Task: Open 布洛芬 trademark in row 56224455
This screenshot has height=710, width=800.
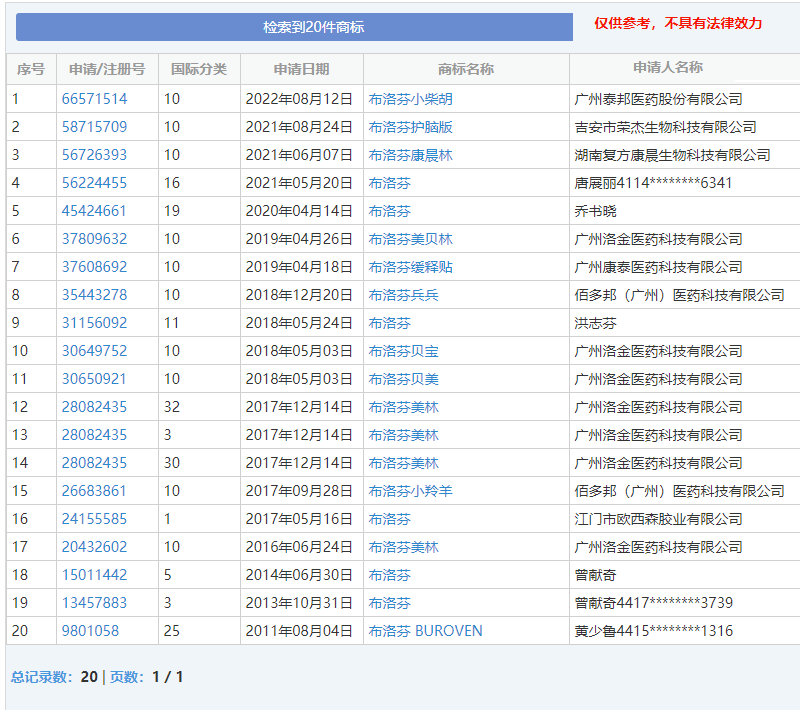Action: pos(390,183)
